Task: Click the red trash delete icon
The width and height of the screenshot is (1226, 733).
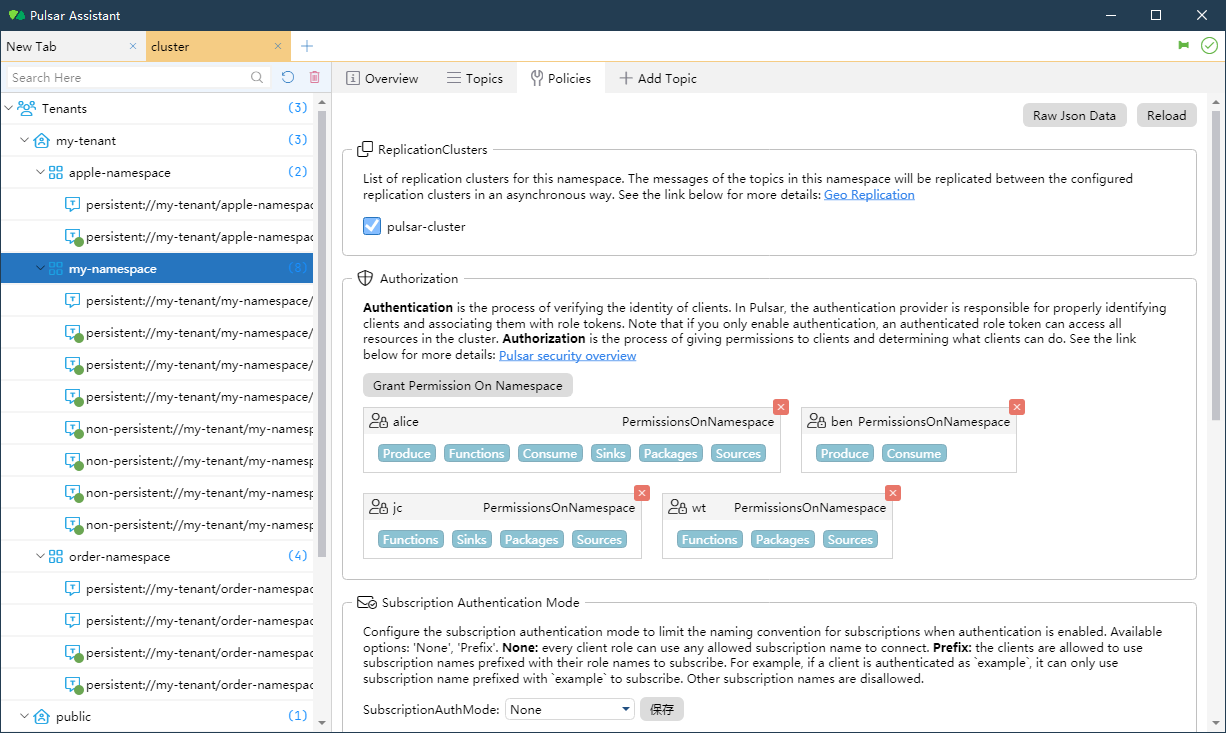Action: (x=314, y=77)
